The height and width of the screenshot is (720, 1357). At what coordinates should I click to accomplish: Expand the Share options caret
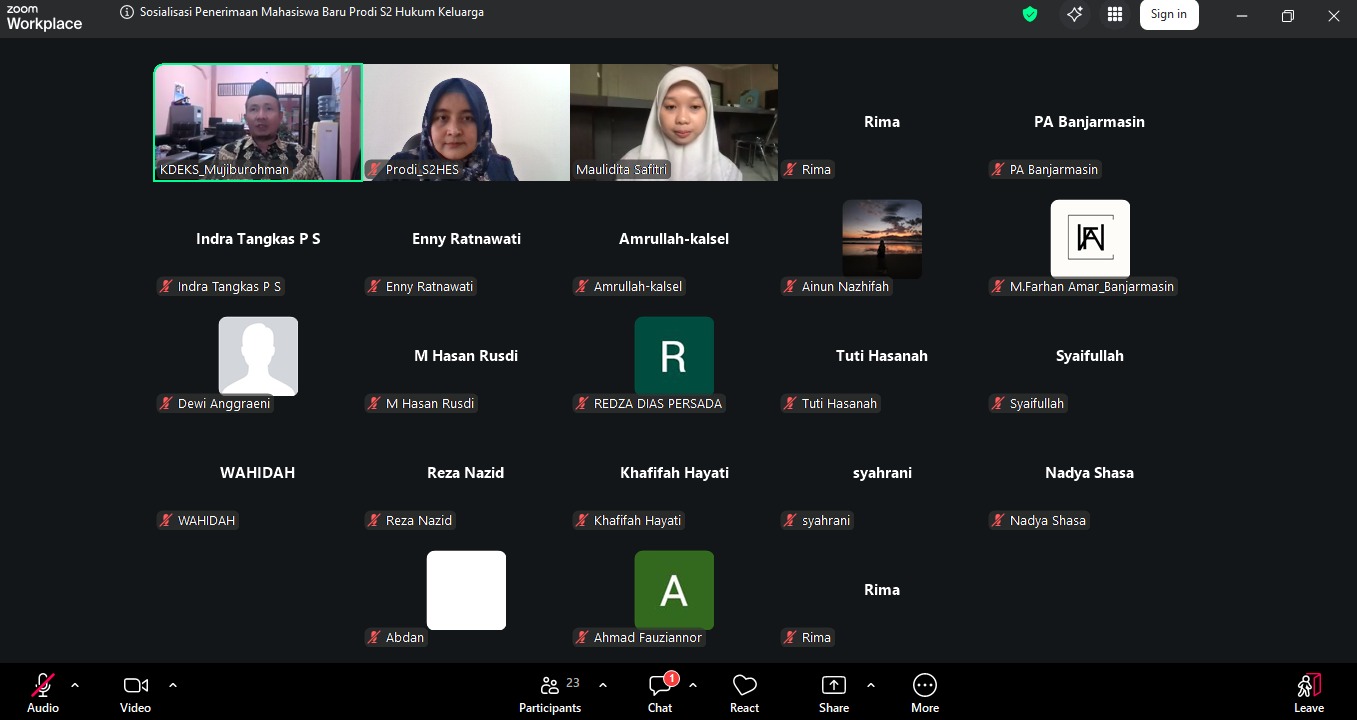click(x=871, y=685)
